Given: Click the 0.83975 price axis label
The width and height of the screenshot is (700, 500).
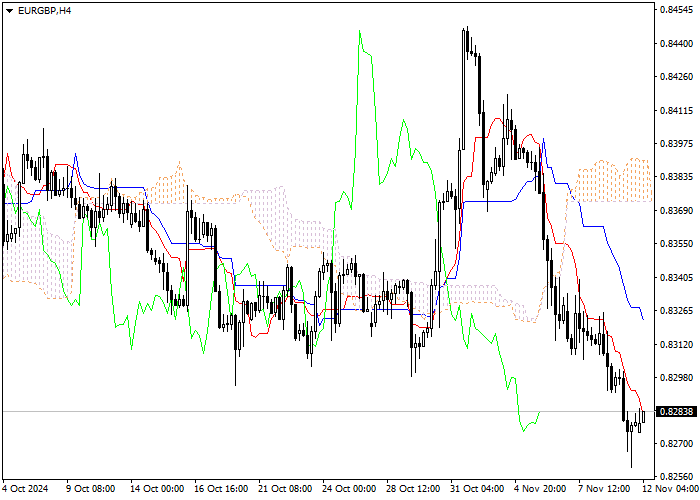Looking at the screenshot, I should 676,143.
